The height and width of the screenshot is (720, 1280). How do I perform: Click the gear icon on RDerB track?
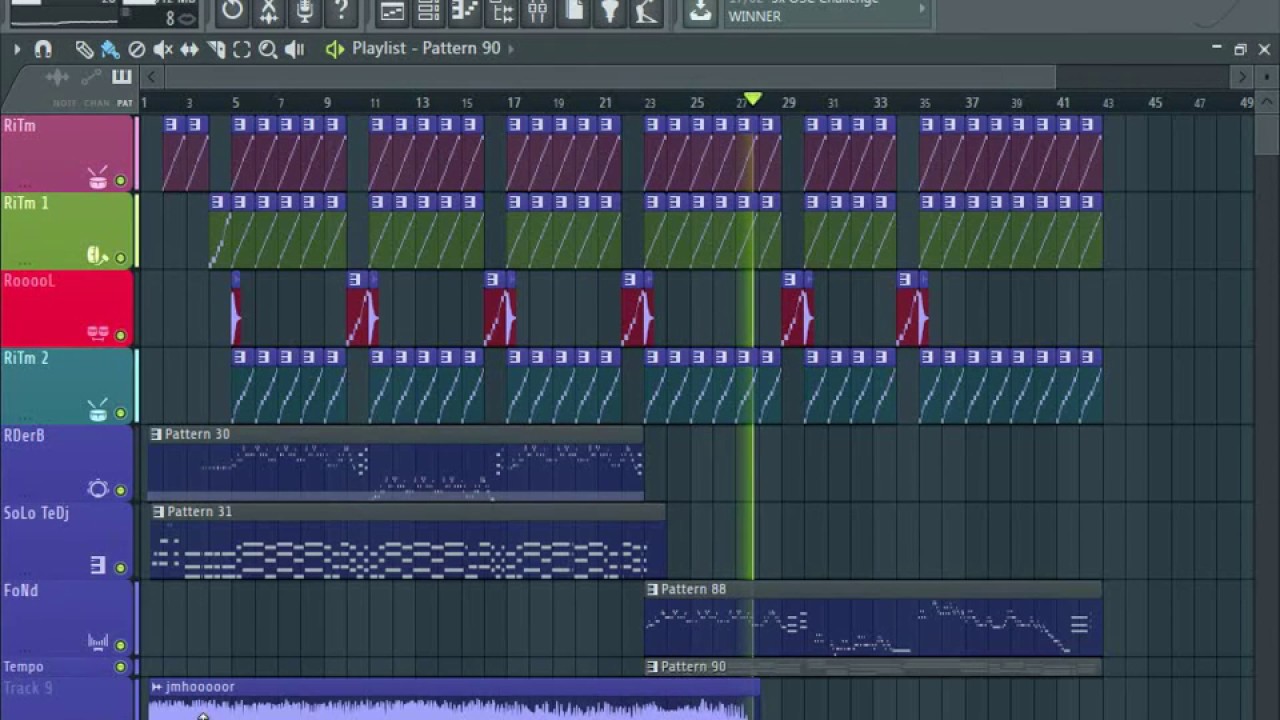click(98, 488)
